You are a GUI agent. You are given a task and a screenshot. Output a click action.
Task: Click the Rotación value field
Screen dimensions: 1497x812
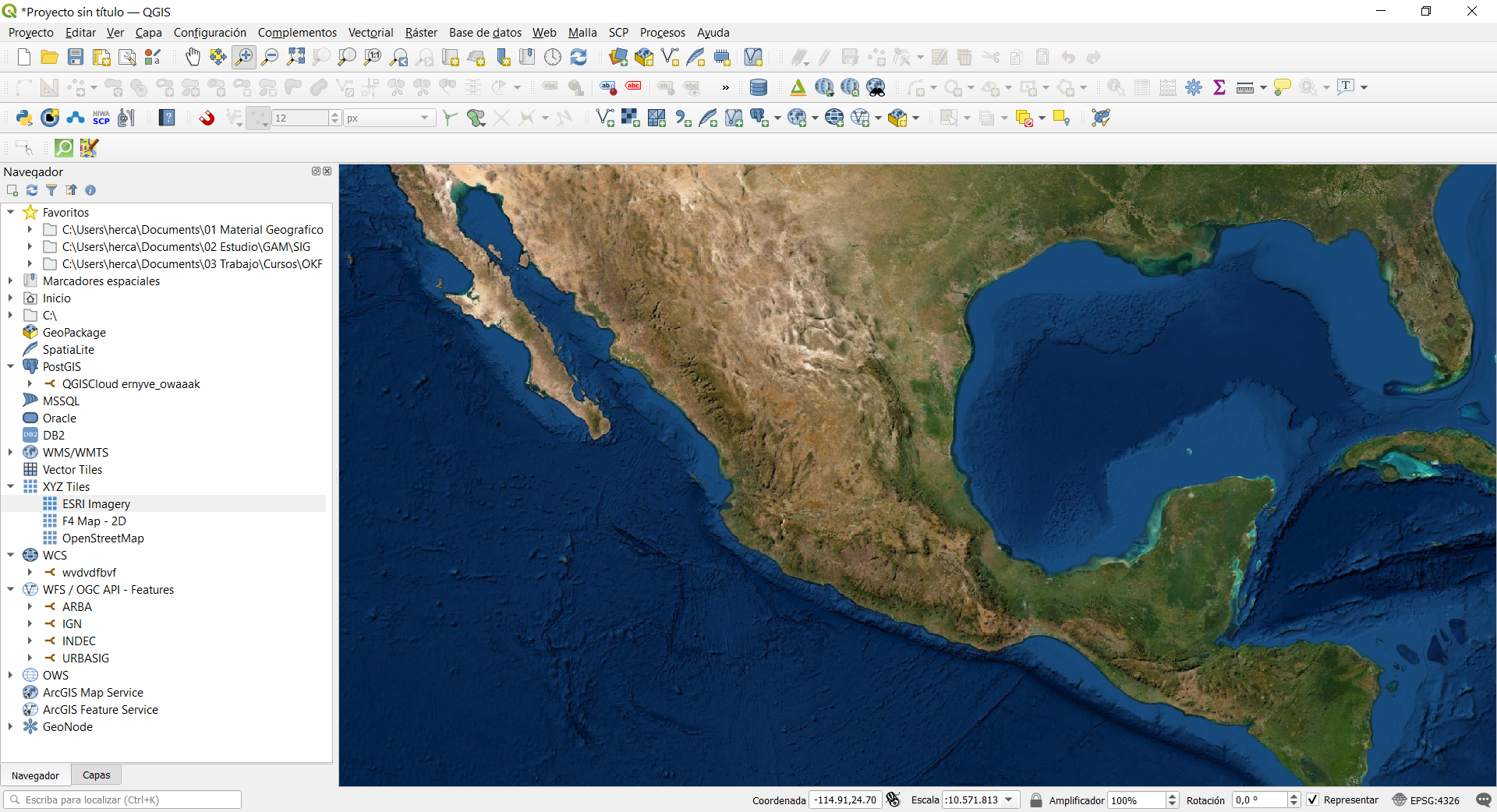tap(1259, 800)
